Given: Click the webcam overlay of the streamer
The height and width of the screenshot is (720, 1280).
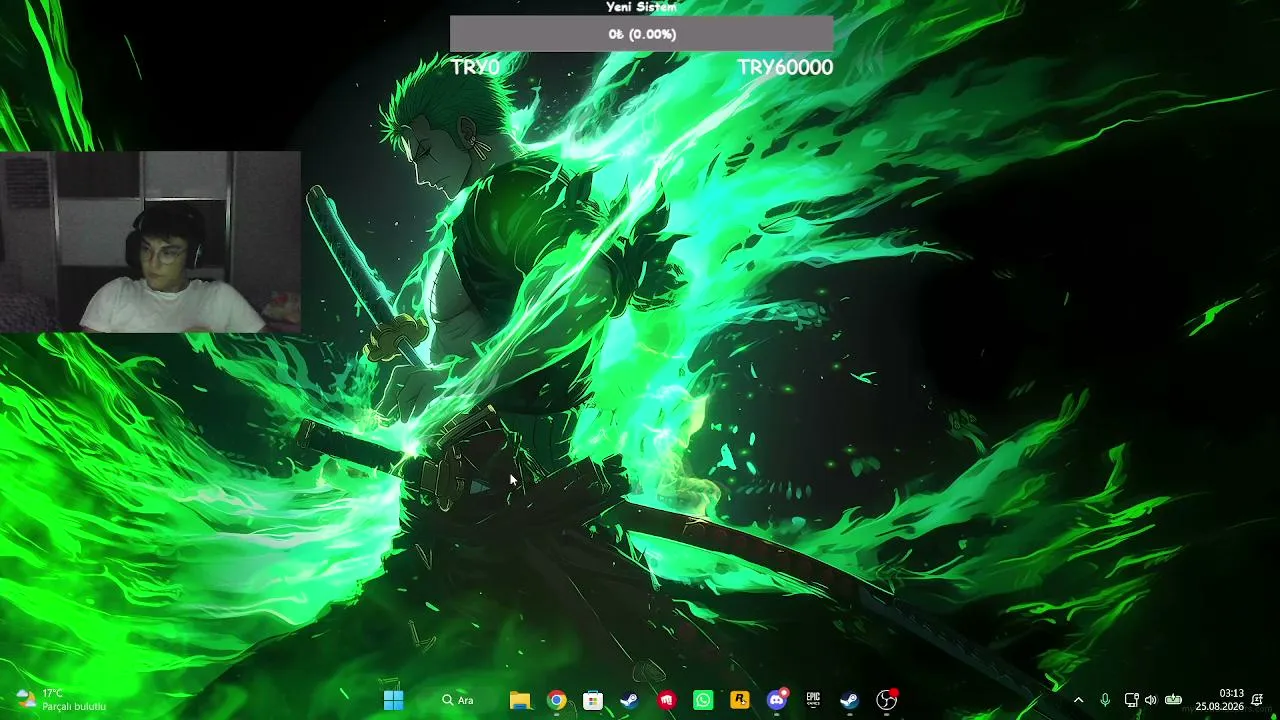Looking at the screenshot, I should 150,242.
